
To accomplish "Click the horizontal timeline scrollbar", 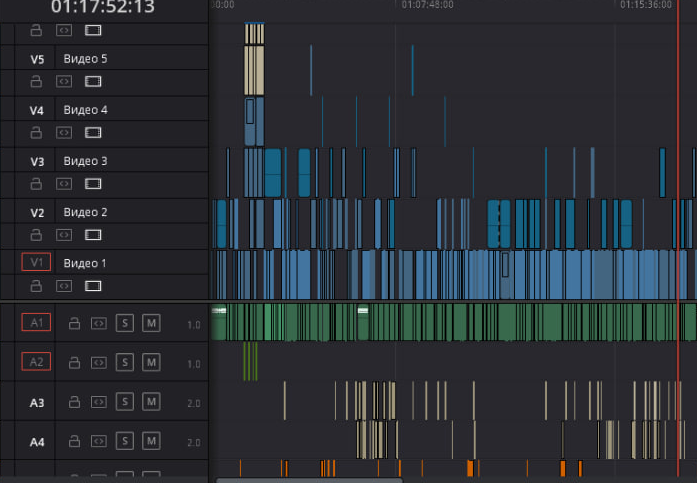I will coord(309,480).
